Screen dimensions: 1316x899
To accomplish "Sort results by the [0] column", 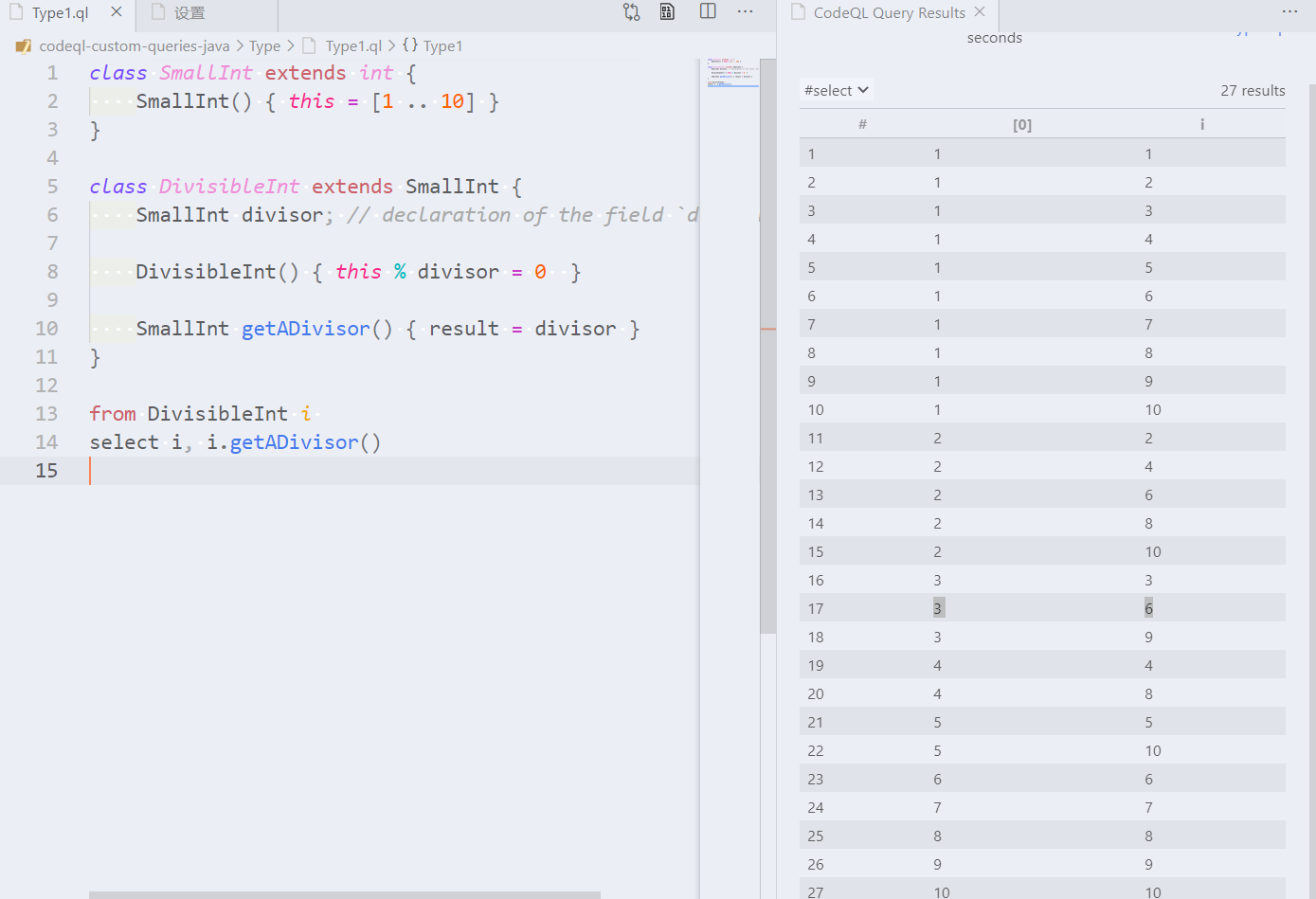I will click(1021, 124).
